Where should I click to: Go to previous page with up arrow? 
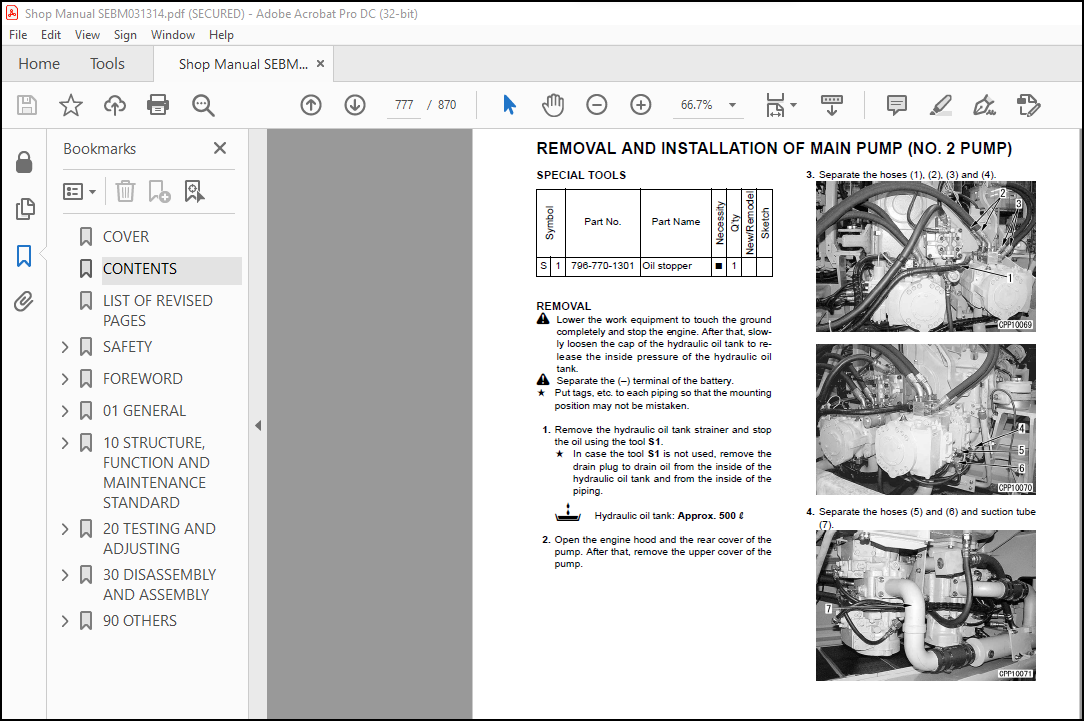[x=311, y=105]
